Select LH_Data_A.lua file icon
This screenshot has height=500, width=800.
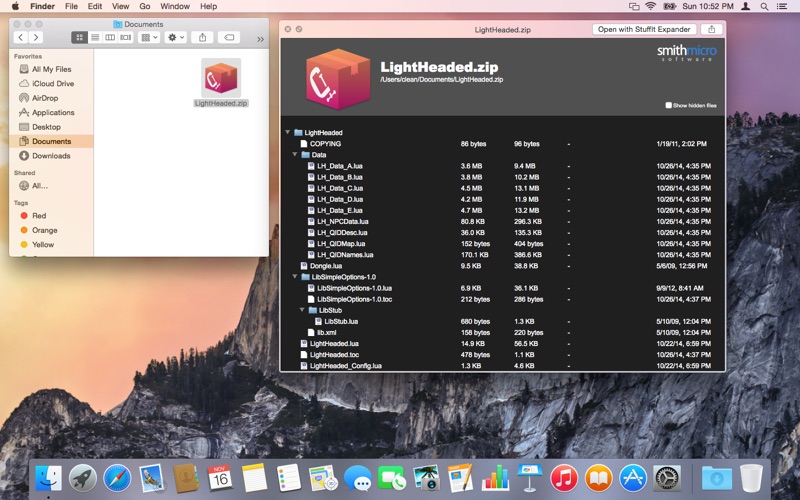311,166
